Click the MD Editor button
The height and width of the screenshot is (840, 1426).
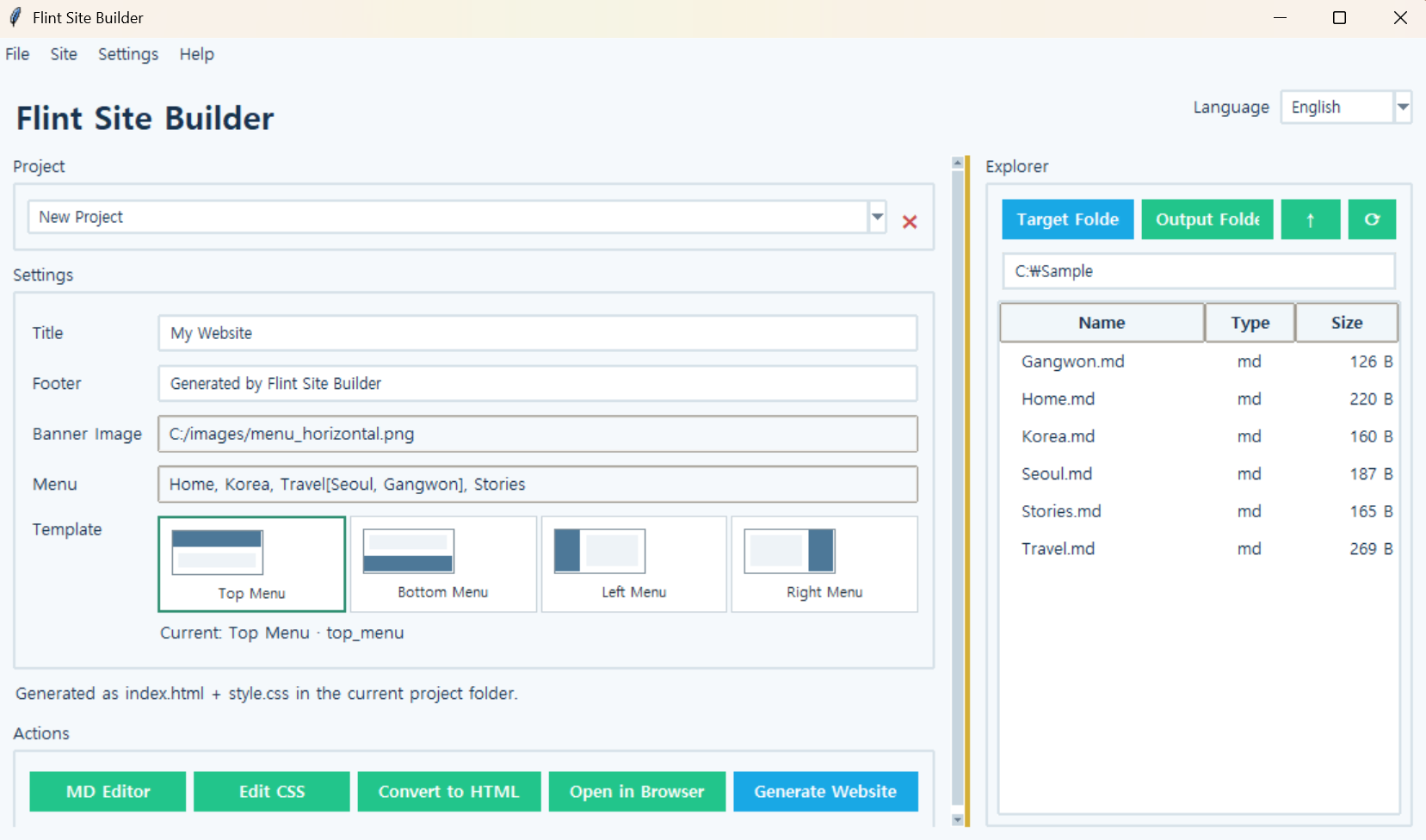108,791
